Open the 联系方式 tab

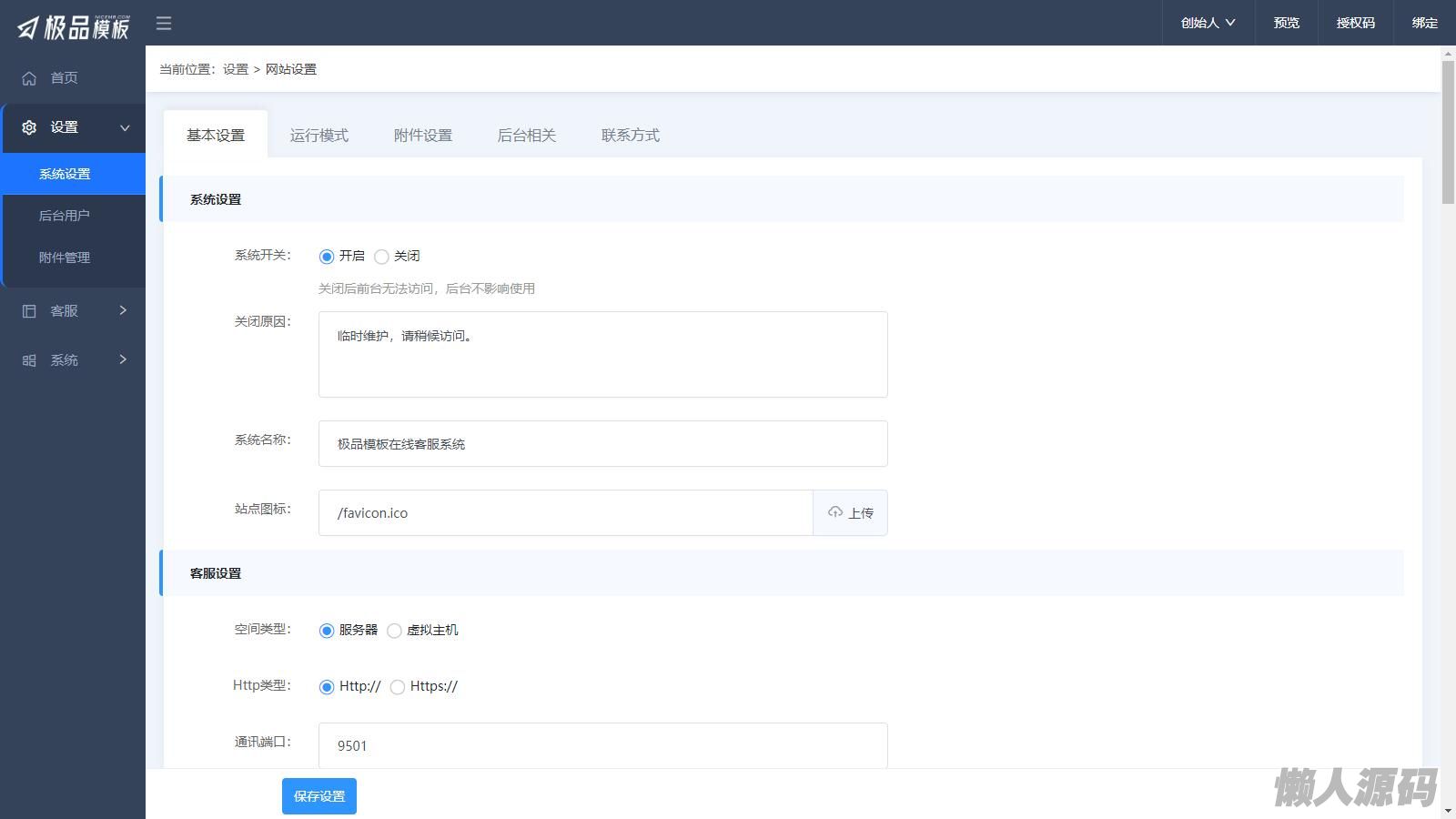coord(630,135)
